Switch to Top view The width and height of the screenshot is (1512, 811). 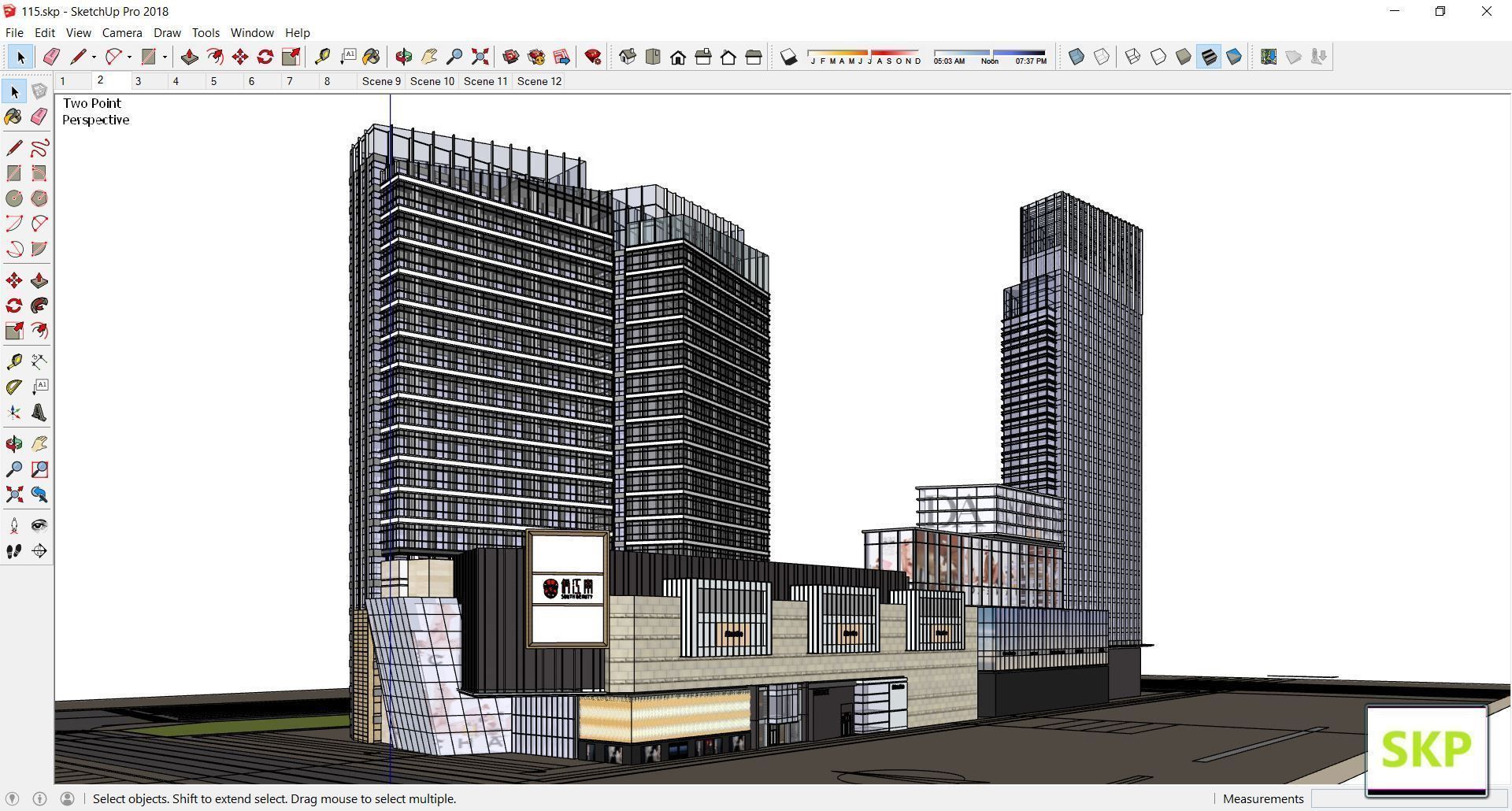[x=653, y=57]
